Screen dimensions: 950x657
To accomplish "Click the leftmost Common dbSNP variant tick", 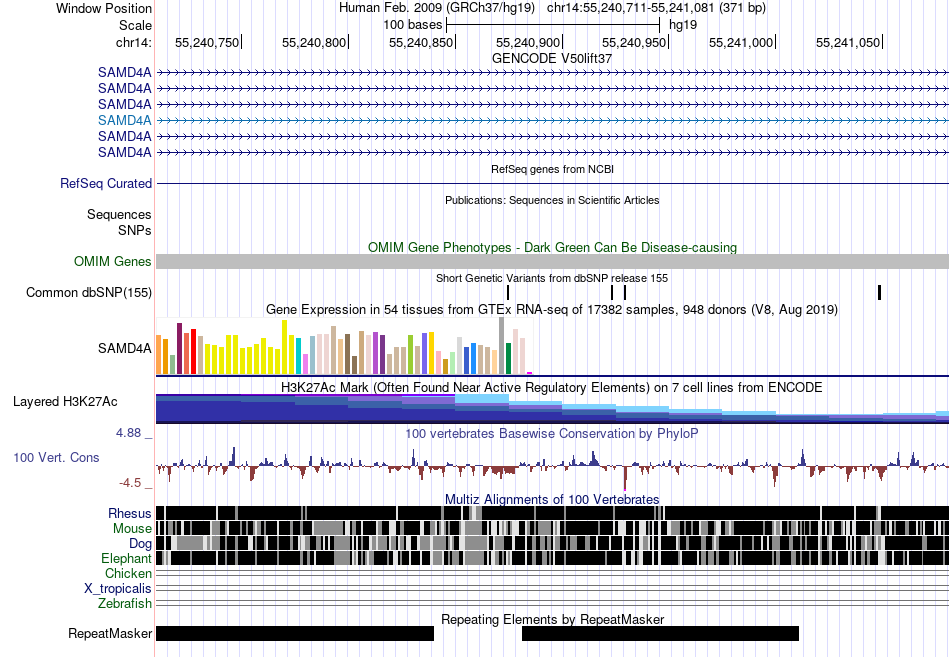I will pos(508,292).
